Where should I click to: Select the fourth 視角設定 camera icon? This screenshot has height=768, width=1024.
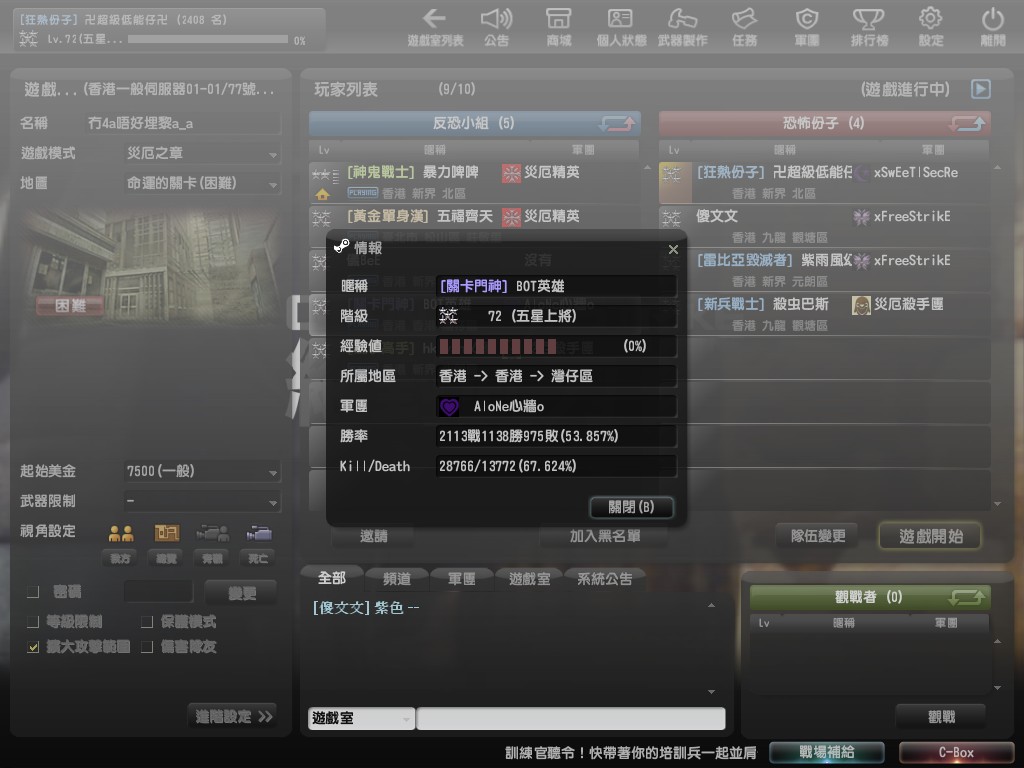(x=259, y=534)
